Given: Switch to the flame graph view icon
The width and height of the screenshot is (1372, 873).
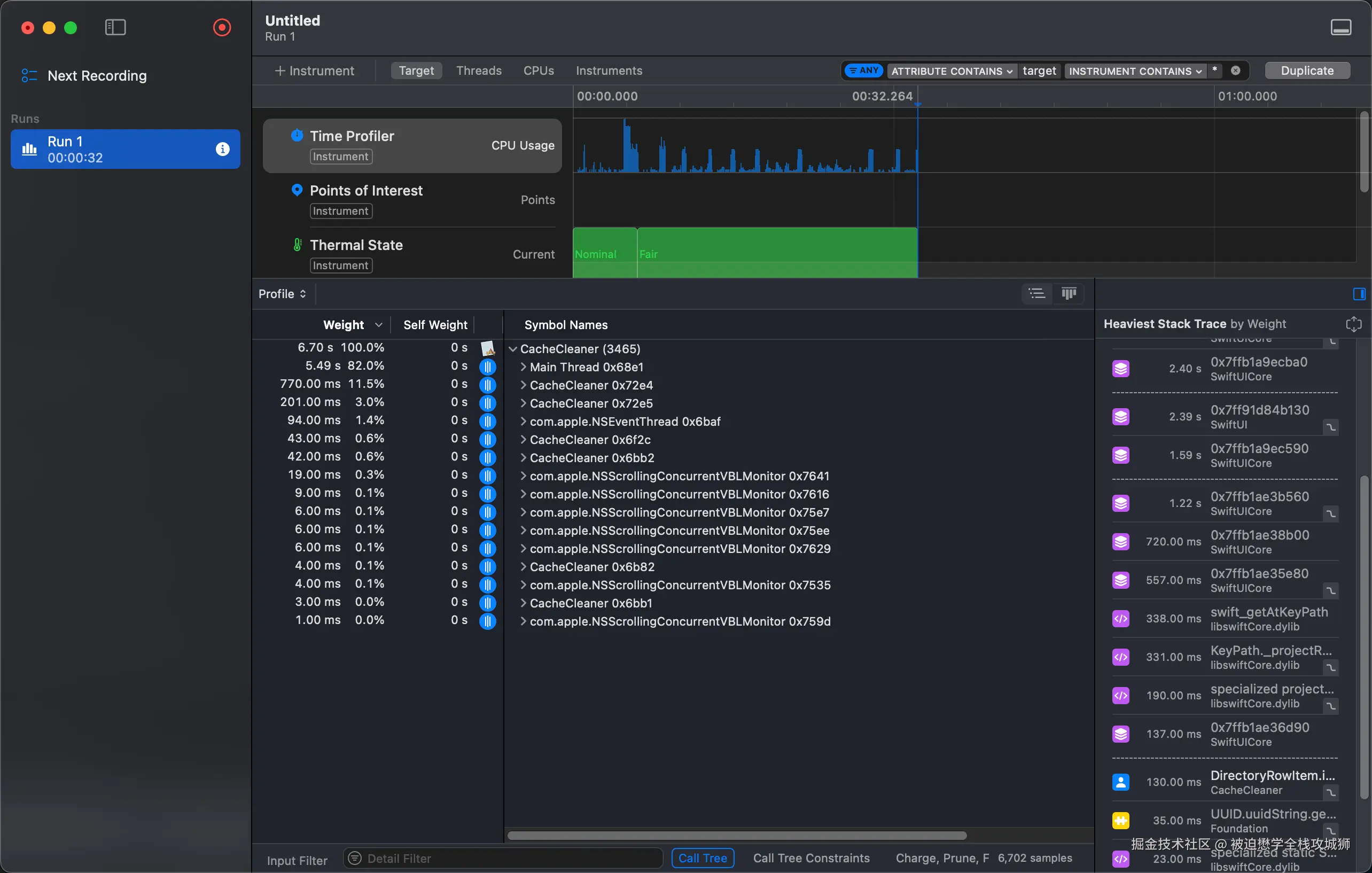Looking at the screenshot, I should point(1069,294).
